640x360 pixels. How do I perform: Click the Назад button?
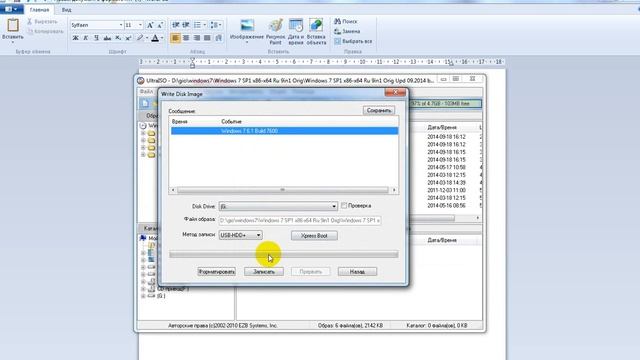[x=357, y=271]
